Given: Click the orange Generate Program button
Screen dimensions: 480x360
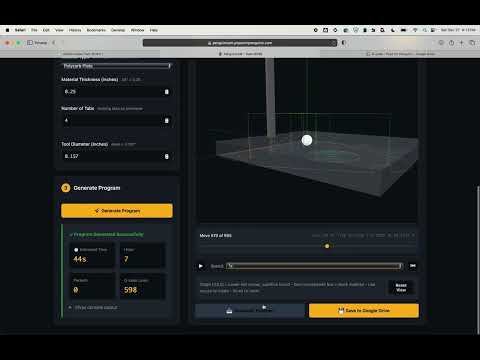Looking at the screenshot, I should [117, 211].
